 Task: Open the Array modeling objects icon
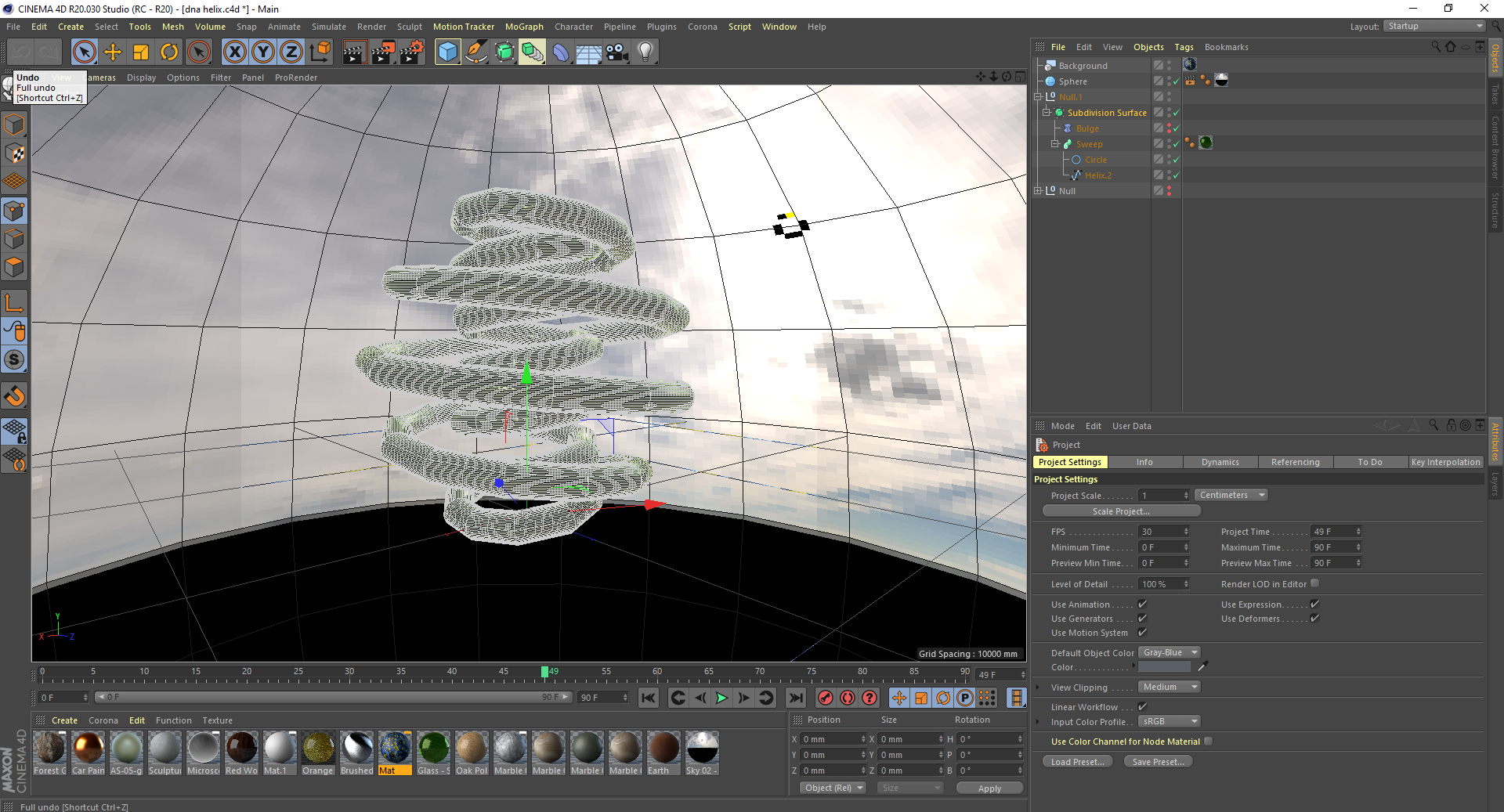(x=532, y=52)
